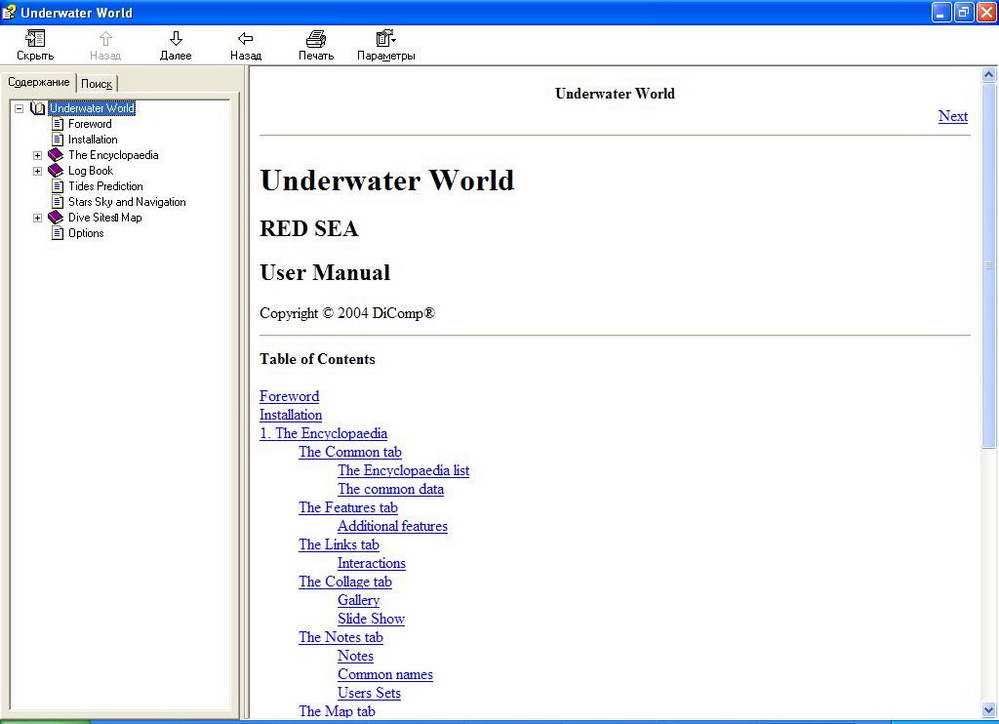Viewport: 999px width, 724px height.
Task: Open The Encyclopaedia list link
Action: 403,470
